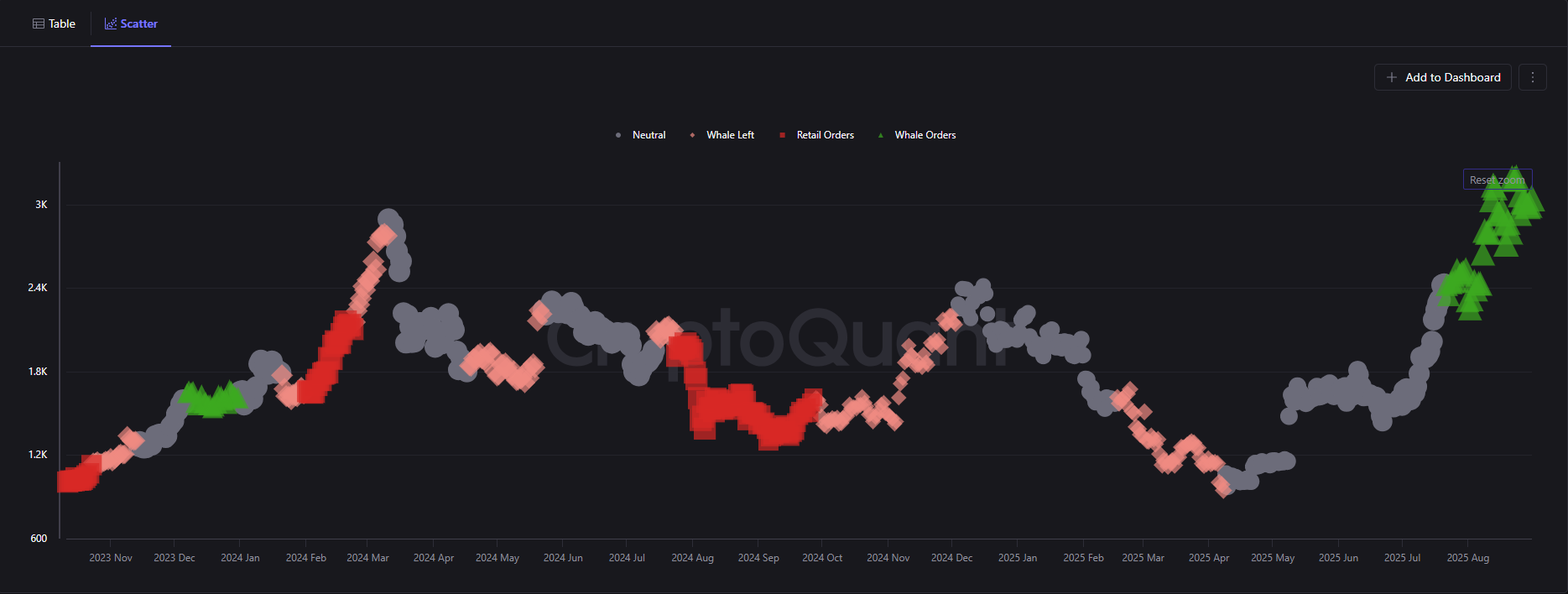Viewport: 1568px width, 594px height.
Task: Toggle the Neutral series legend label
Action: (x=649, y=135)
